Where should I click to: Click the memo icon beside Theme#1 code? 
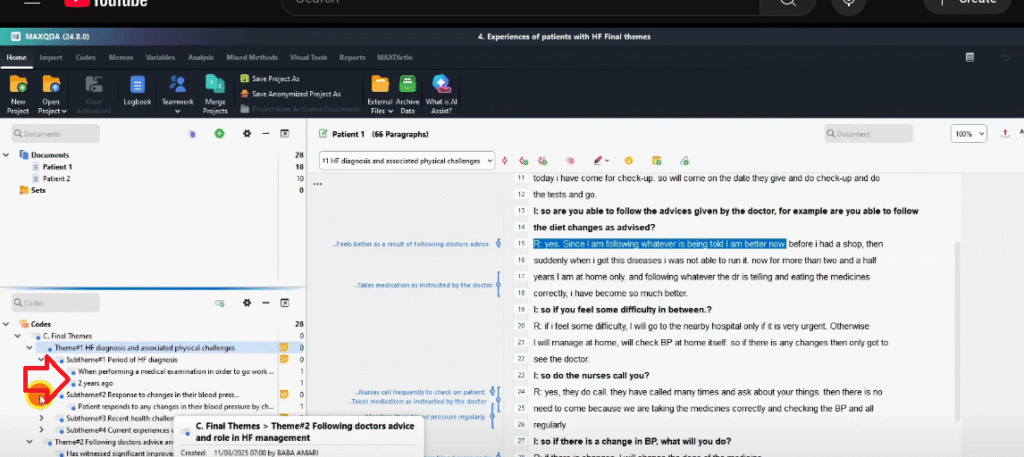tap(284, 347)
